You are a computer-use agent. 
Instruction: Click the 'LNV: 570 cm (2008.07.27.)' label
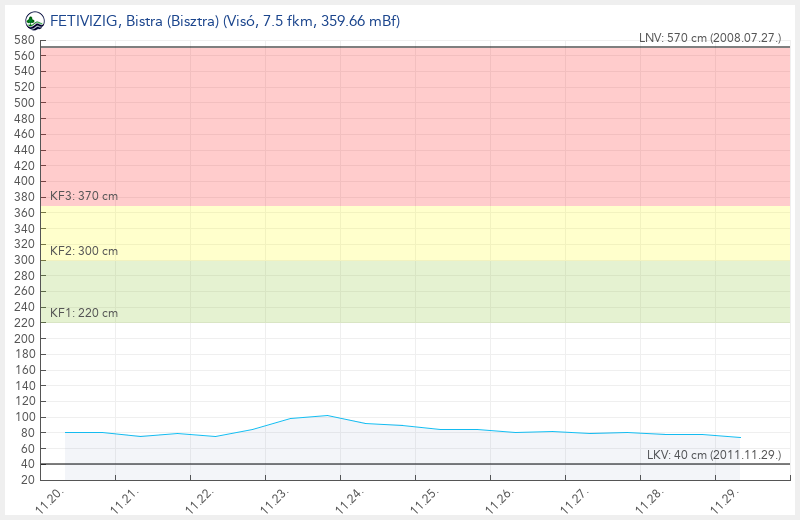pos(709,38)
